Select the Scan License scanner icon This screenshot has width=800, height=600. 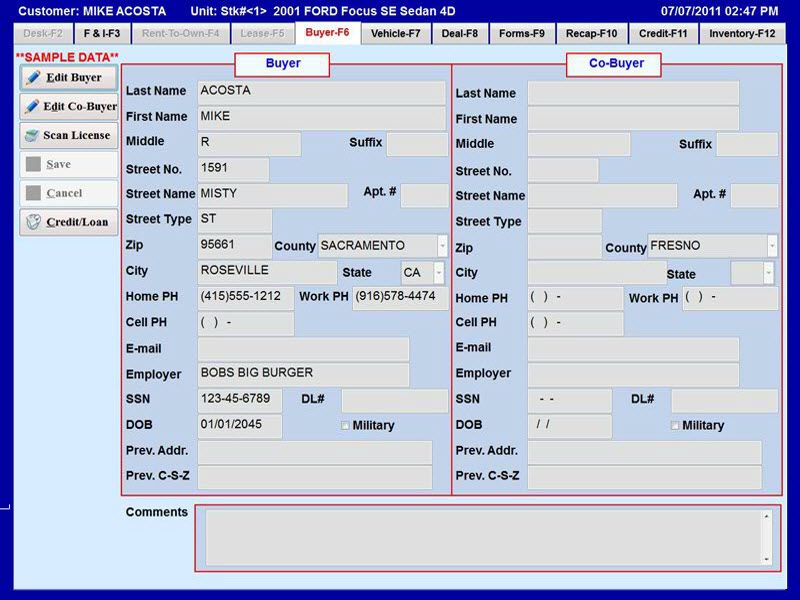tap(33, 135)
